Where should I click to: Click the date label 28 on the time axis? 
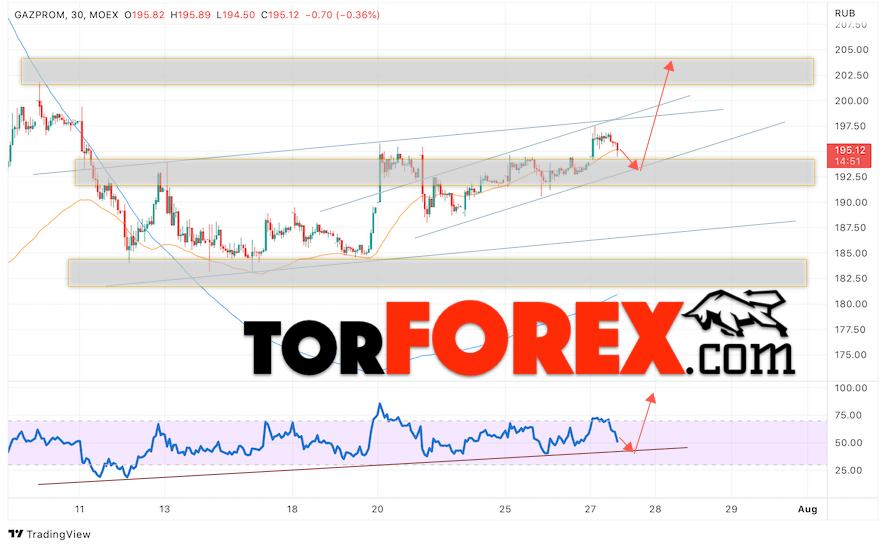point(655,509)
